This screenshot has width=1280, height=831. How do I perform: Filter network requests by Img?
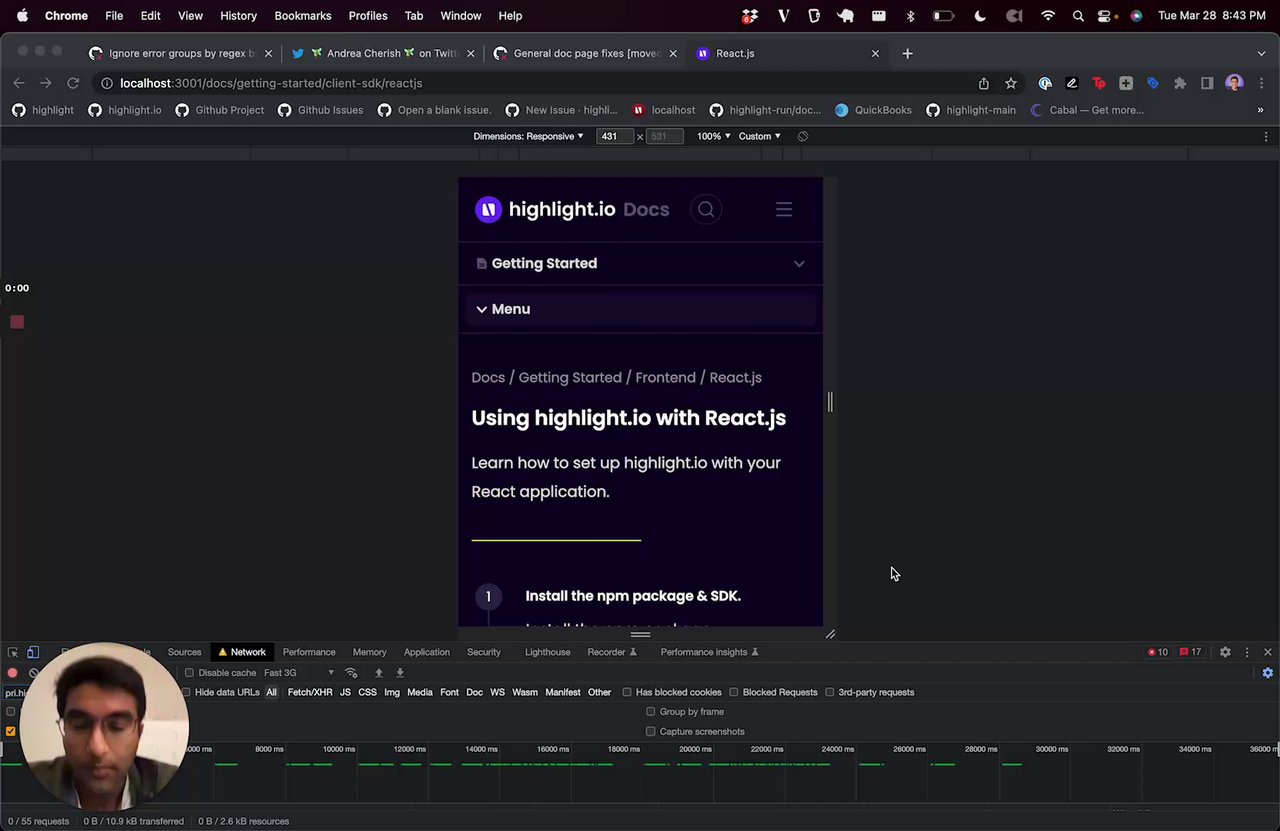392,692
